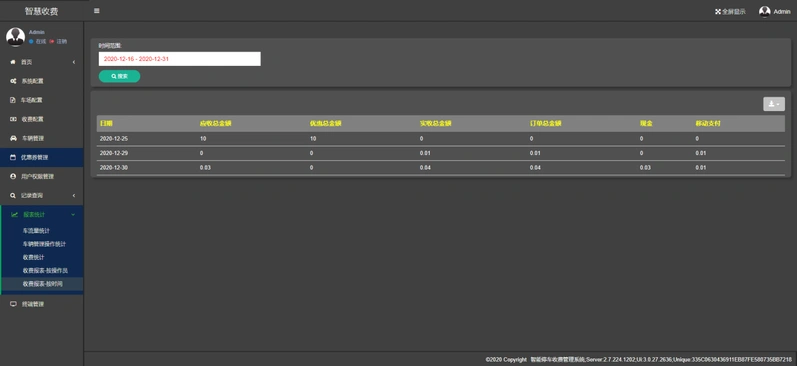Open Admin user menu at top right
The image size is (797, 366).
click(775, 11)
